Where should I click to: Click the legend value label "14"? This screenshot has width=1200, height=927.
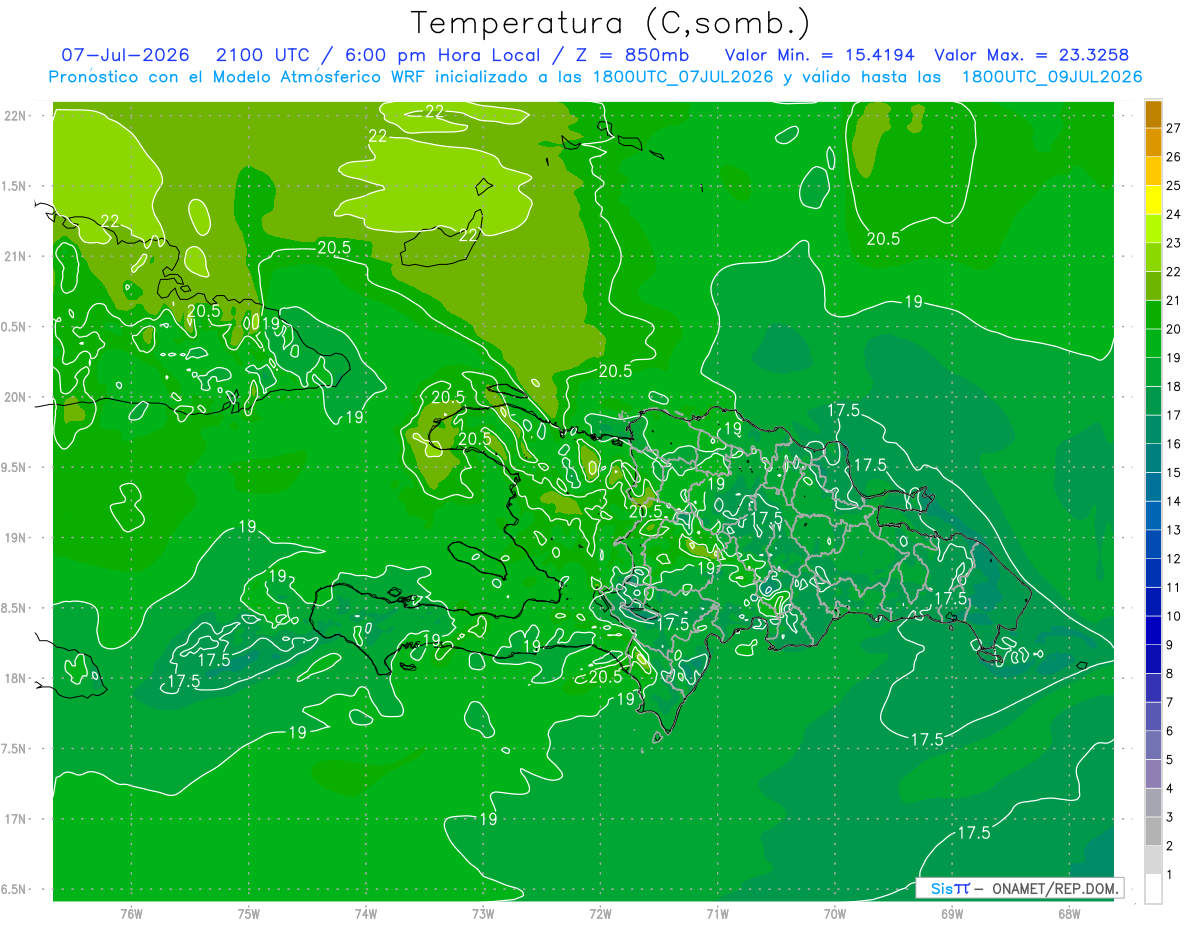coord(1173,501)
